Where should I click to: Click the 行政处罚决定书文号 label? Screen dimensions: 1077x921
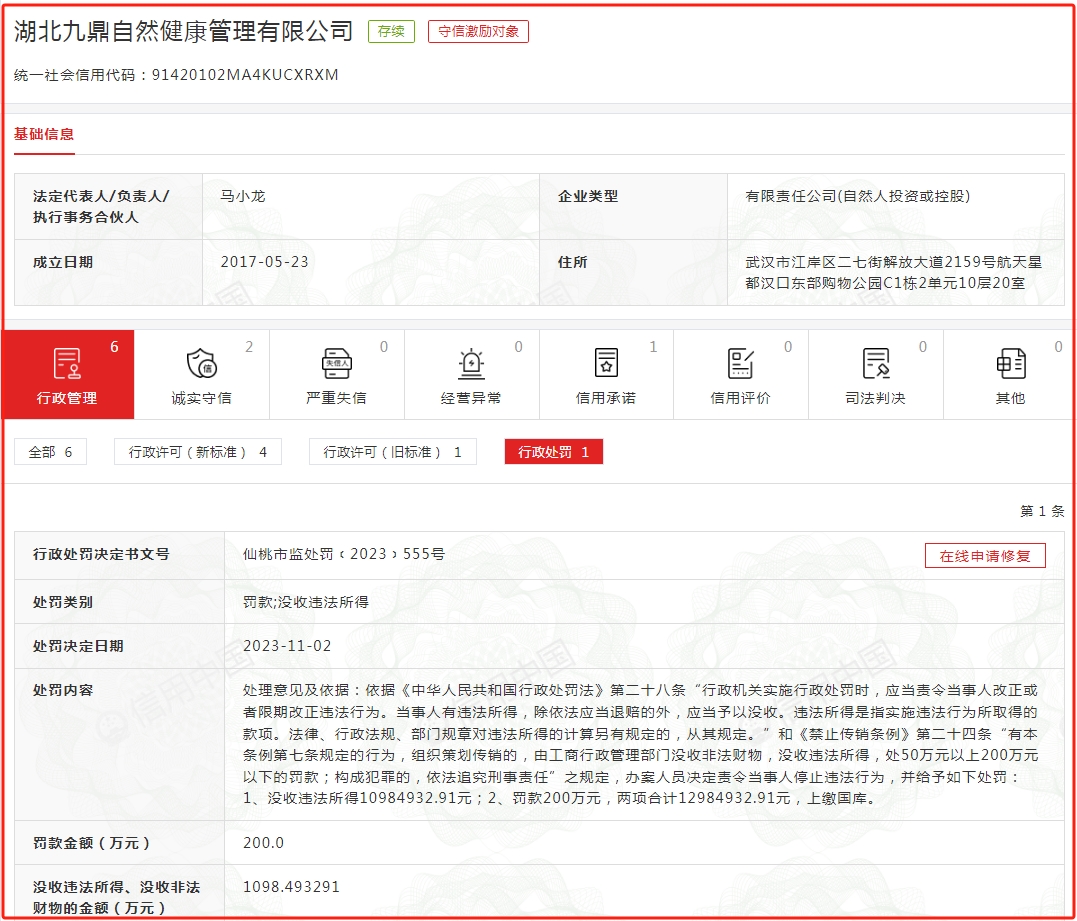click(101, 554)
